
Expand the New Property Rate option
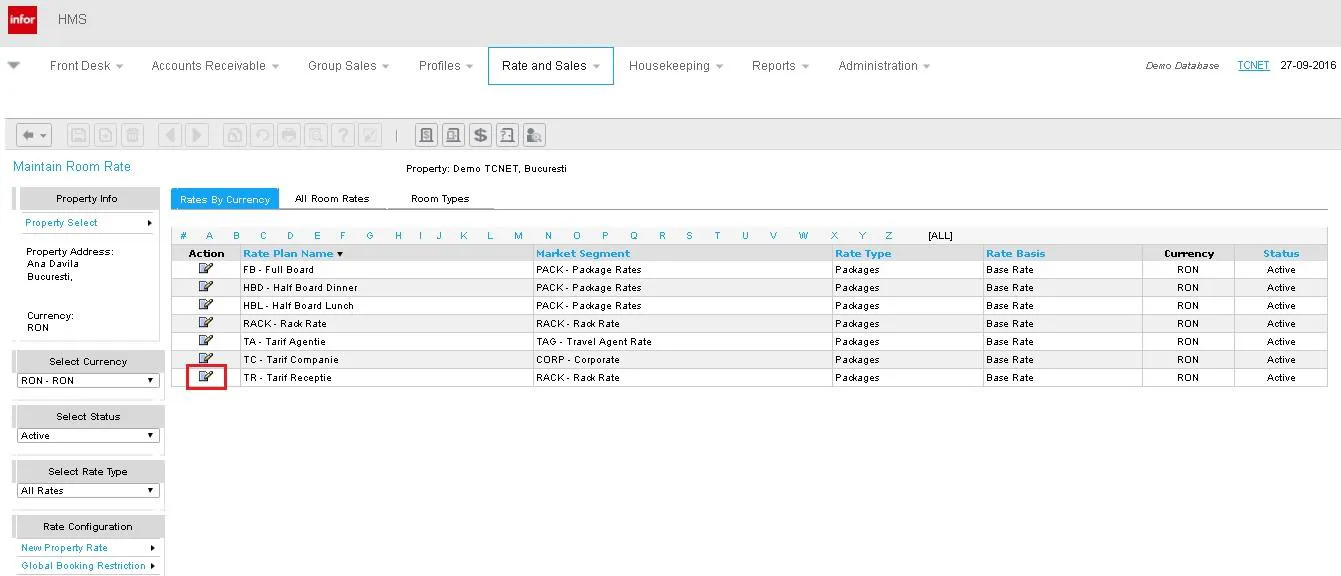click(x=88, y=548)
